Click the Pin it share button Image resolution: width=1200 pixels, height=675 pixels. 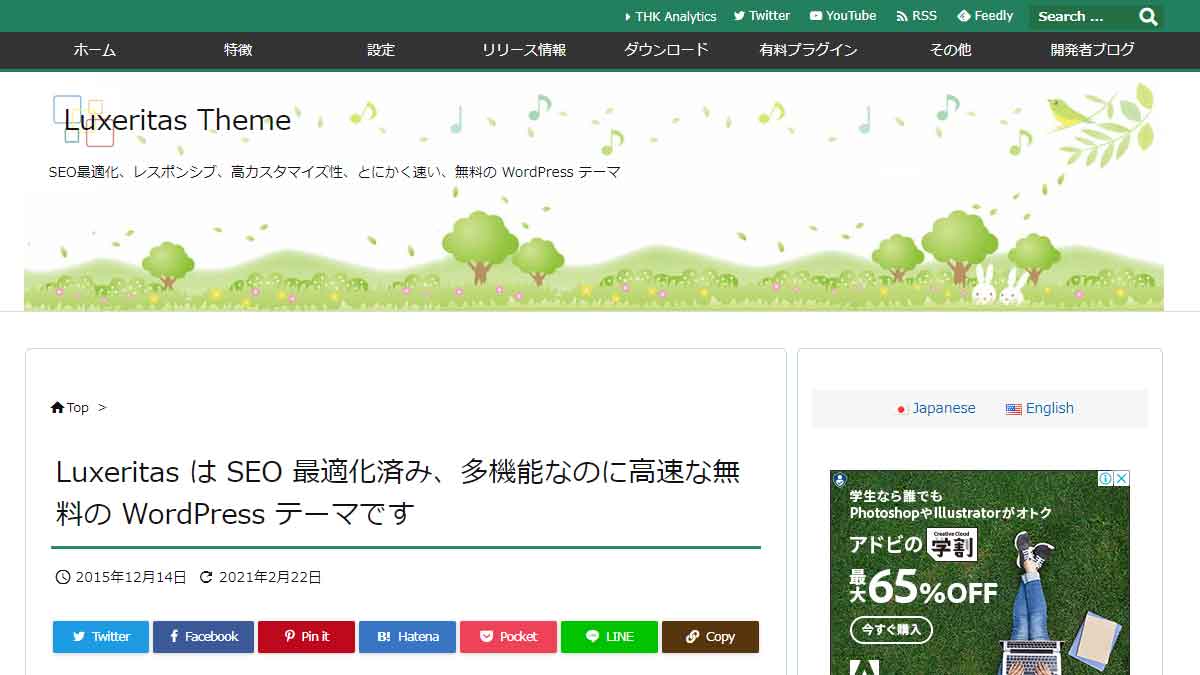click(x=306, y=637)
